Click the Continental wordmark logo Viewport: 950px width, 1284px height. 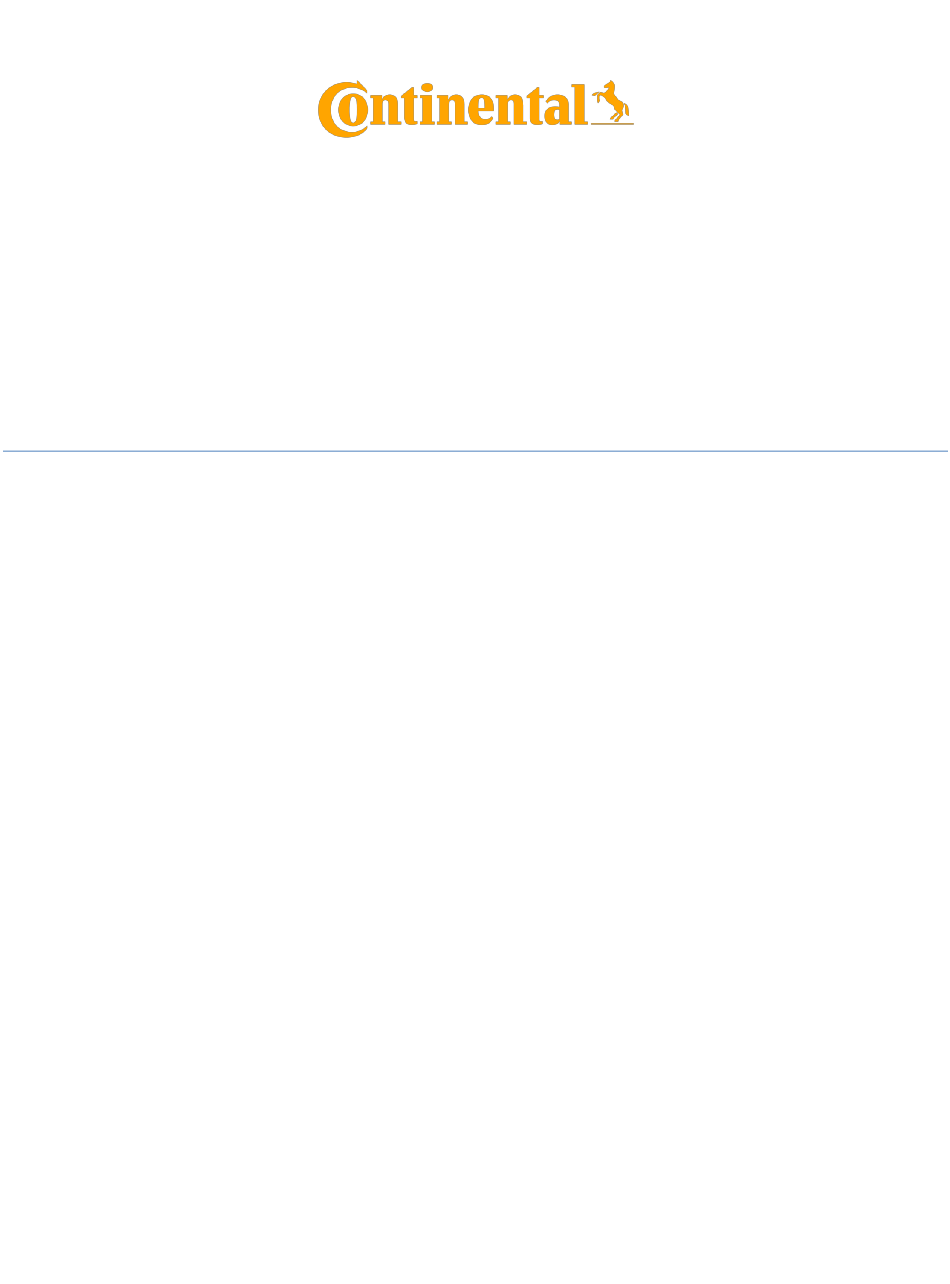coord(475,108)
